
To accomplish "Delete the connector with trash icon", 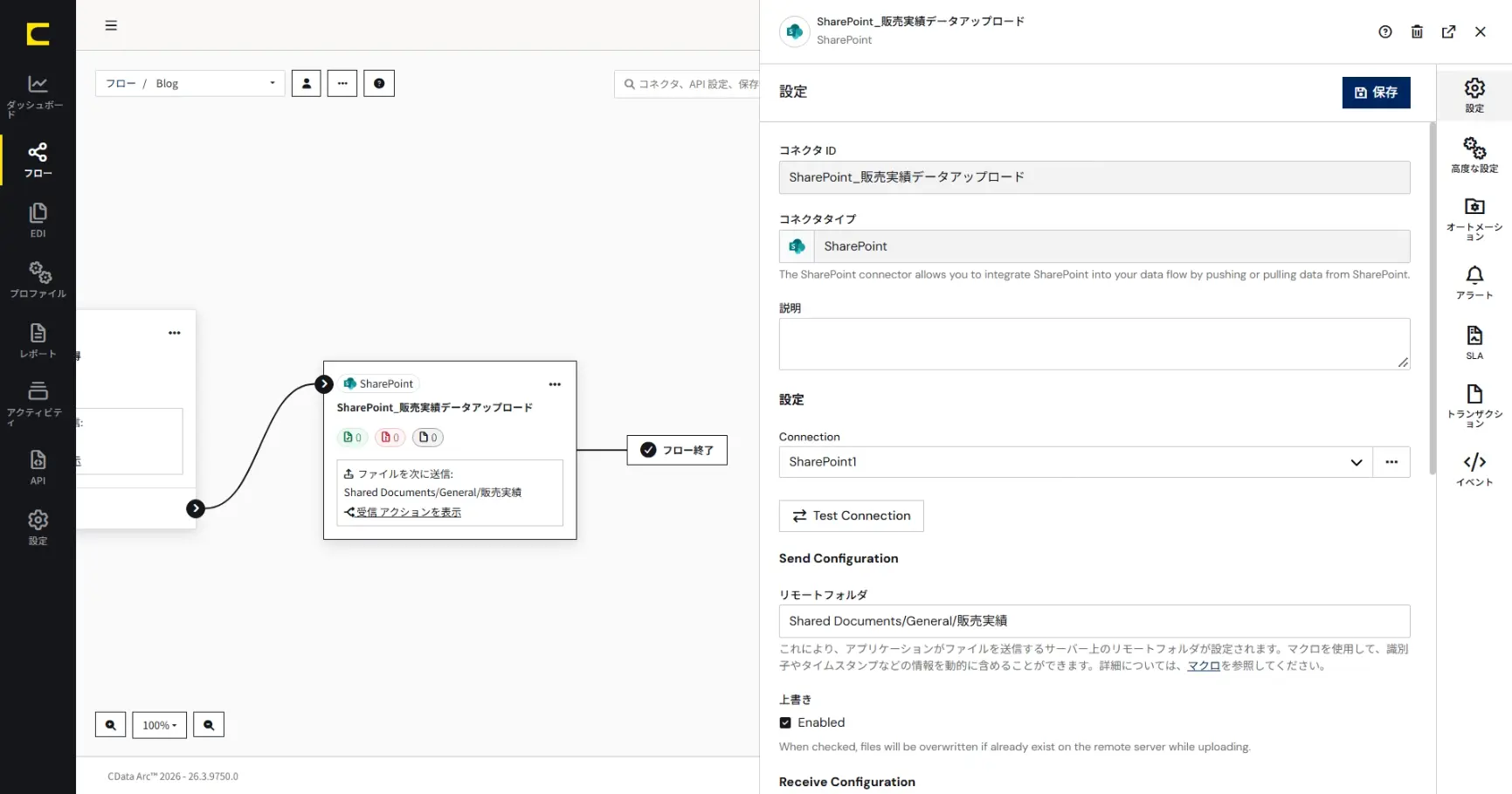I will [1417, 31].
